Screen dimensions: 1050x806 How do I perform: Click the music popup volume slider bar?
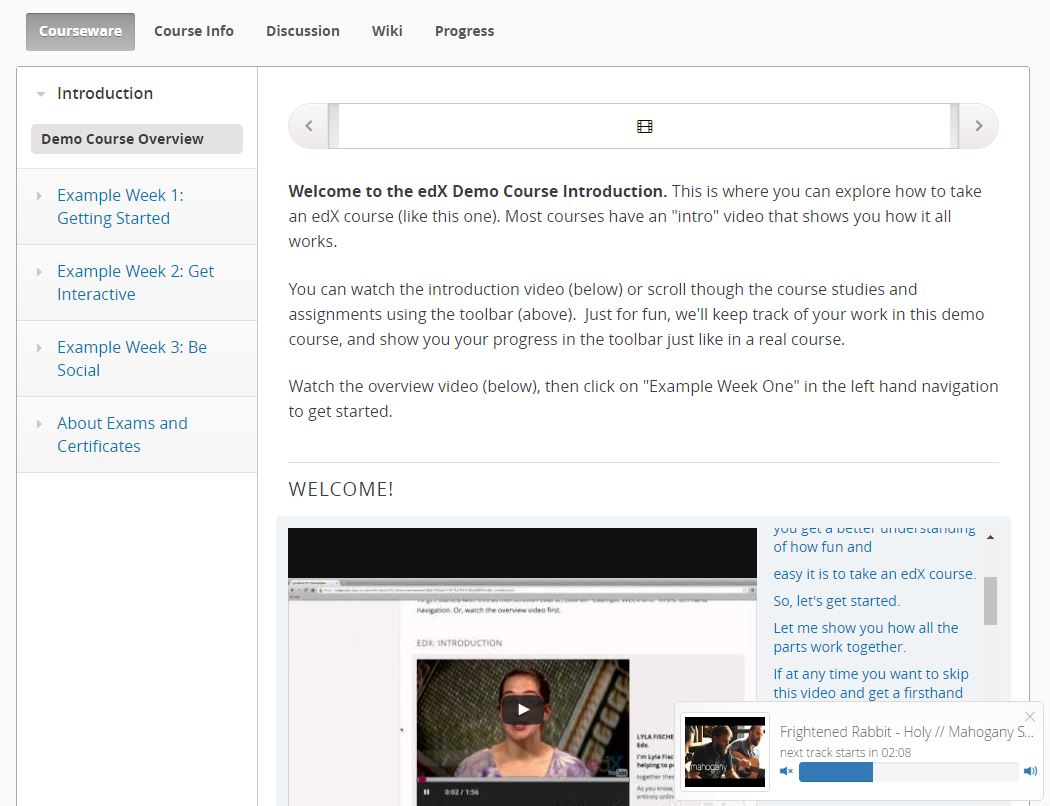(908, 771)
